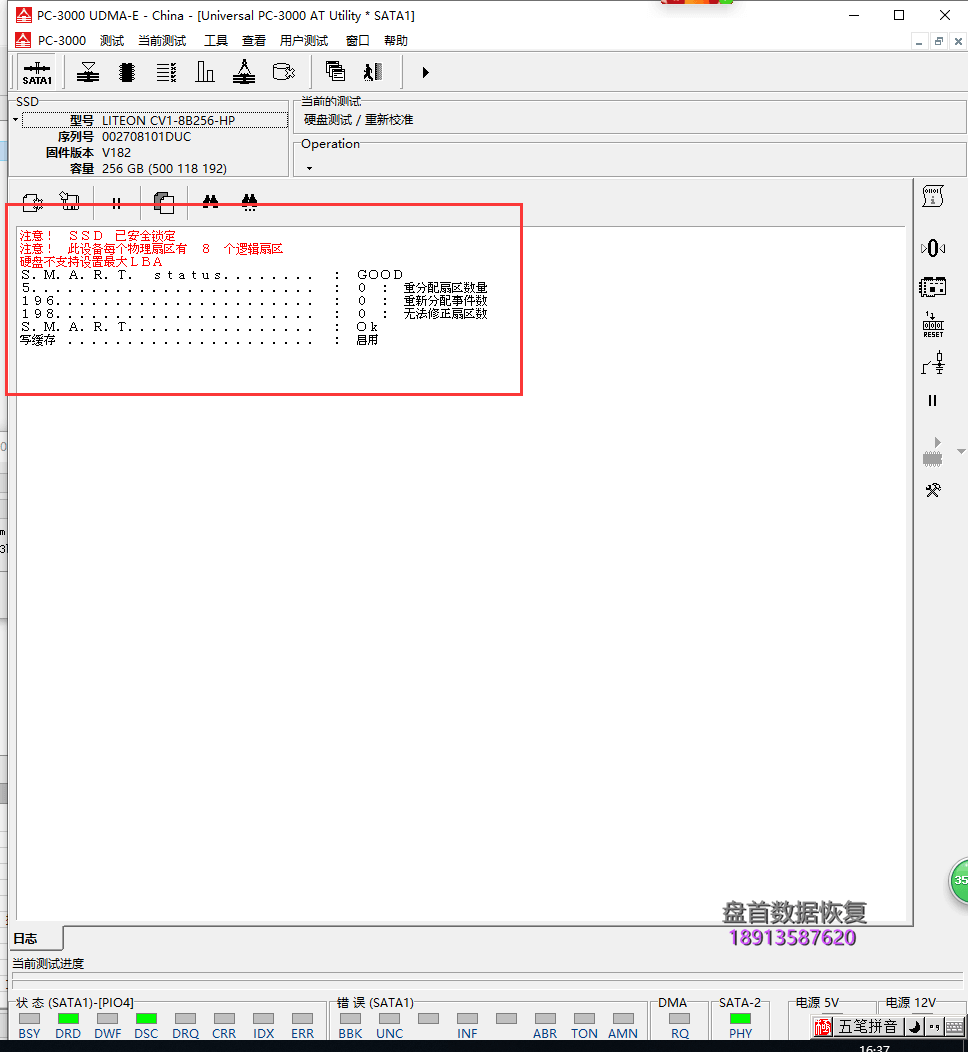
Task: Open the 窗口 menu
Action: click(358, 40)
